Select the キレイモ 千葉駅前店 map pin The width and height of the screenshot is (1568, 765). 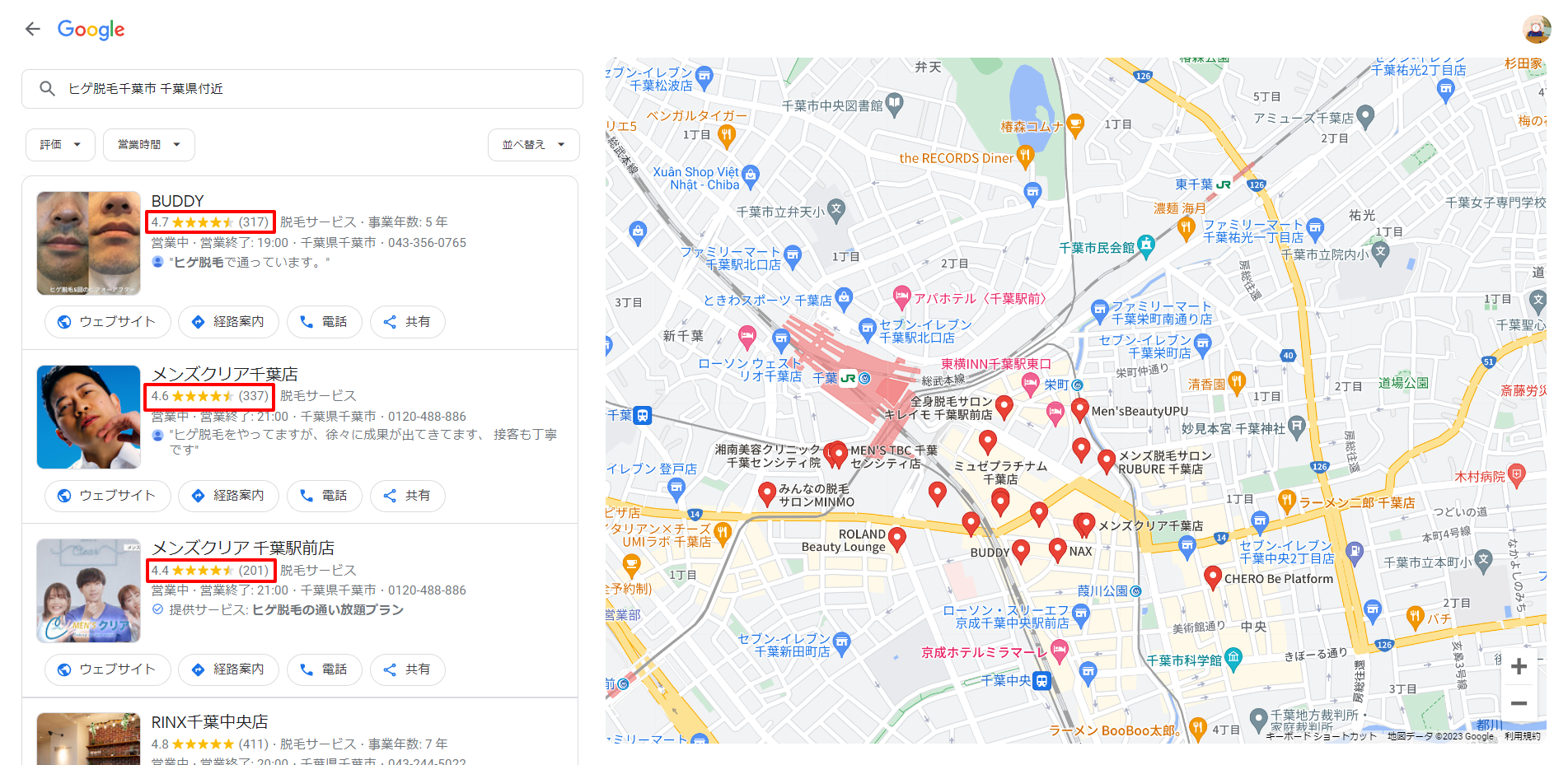point(1004,406)
